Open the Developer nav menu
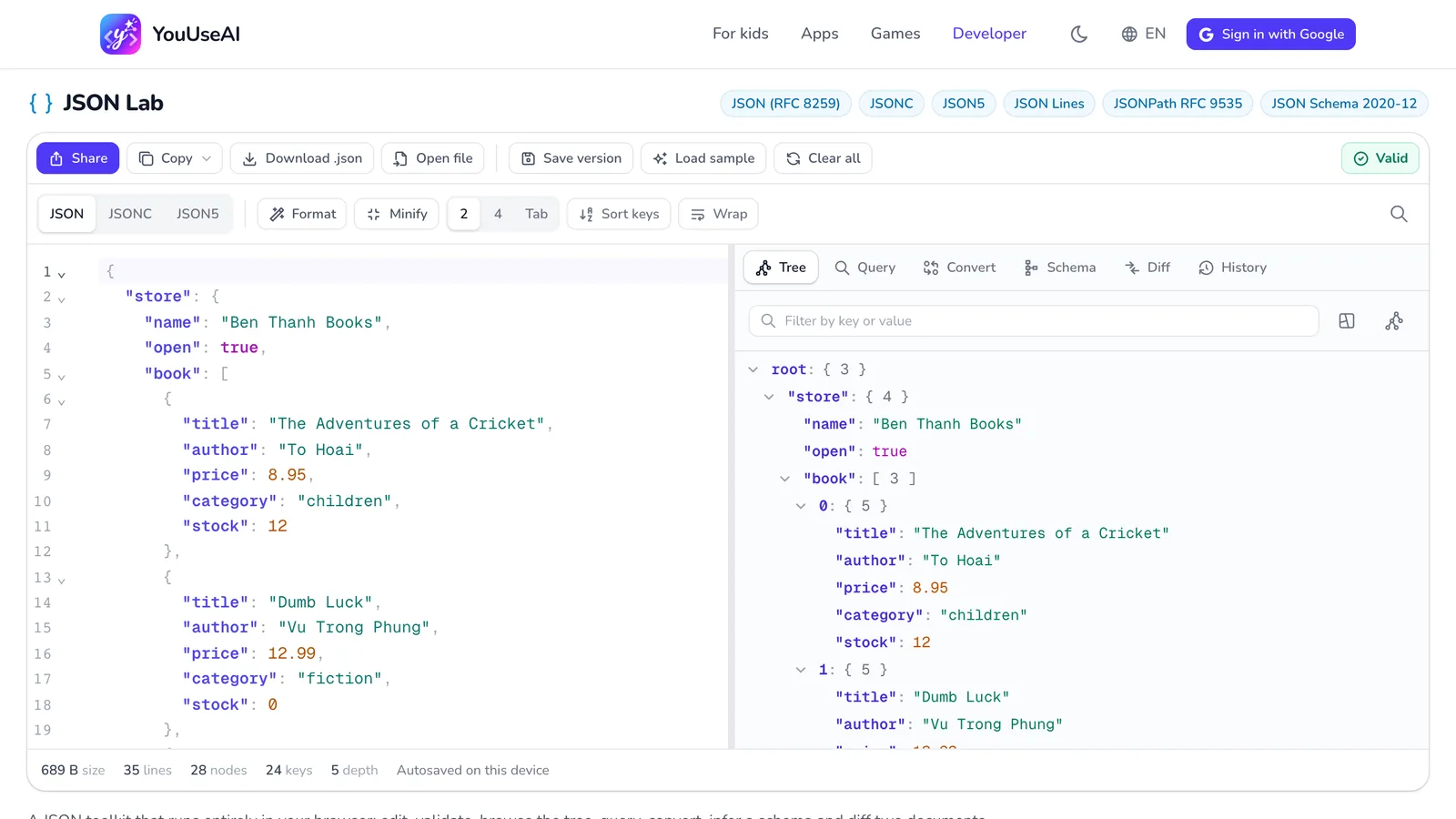 pos(989,34)
